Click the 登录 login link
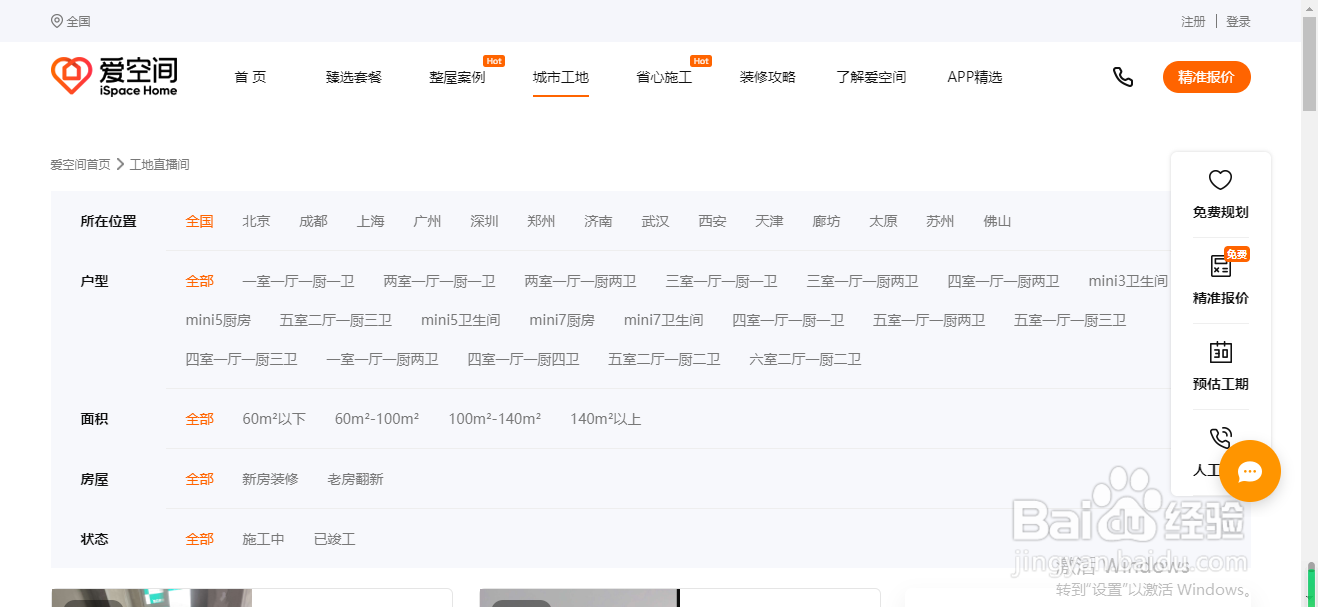 [x=1238, y=20]
